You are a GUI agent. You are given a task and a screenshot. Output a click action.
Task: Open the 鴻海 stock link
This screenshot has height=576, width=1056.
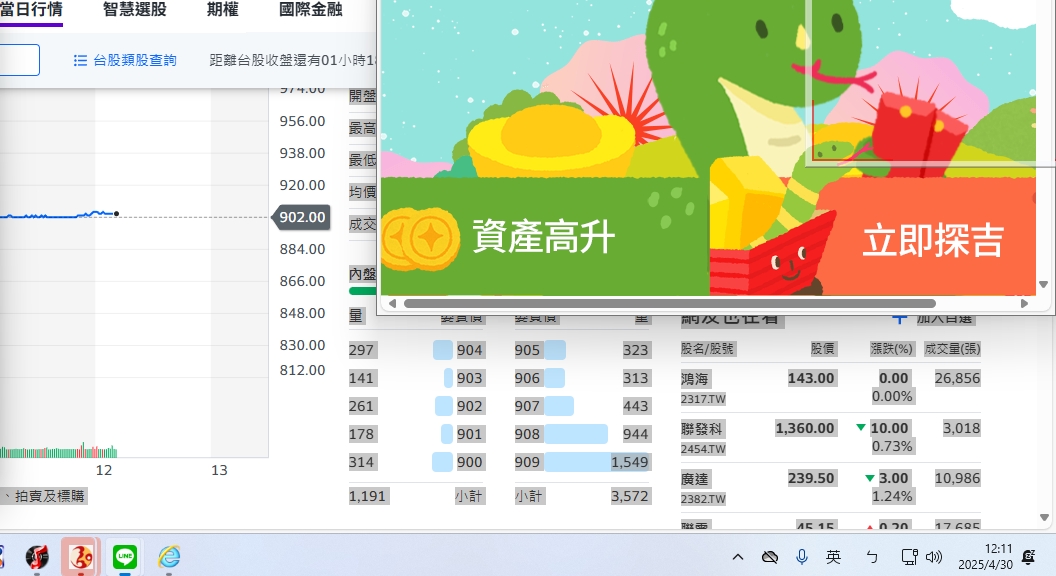pyautogui.click(x=694, y=379)
